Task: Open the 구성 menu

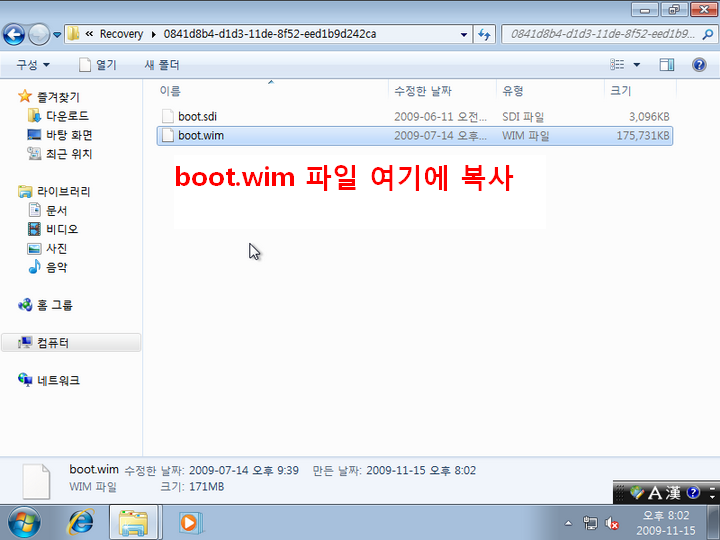Action: tap(33, 65)
